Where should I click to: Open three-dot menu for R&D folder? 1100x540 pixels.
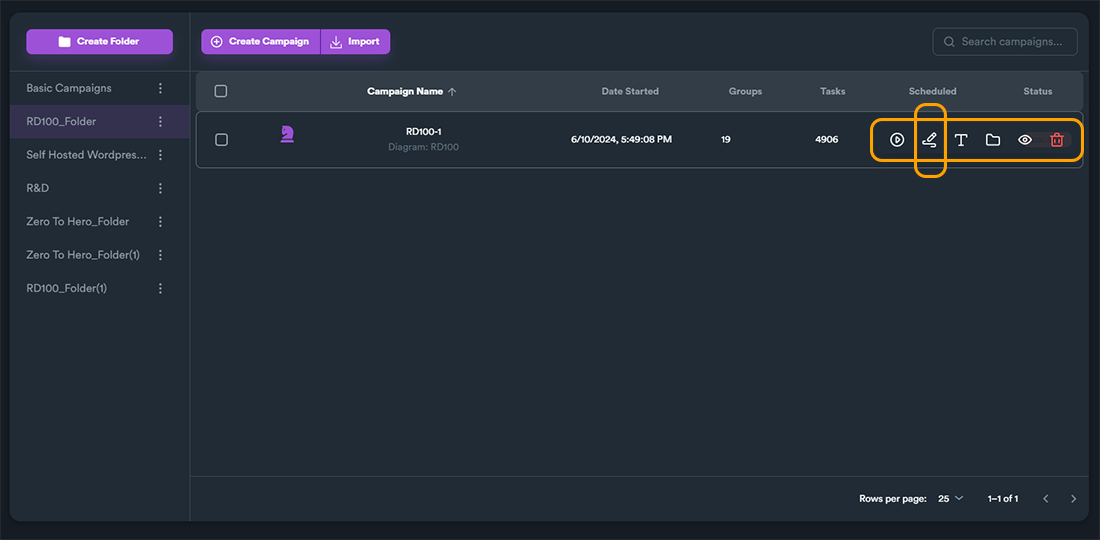point(161,188)
